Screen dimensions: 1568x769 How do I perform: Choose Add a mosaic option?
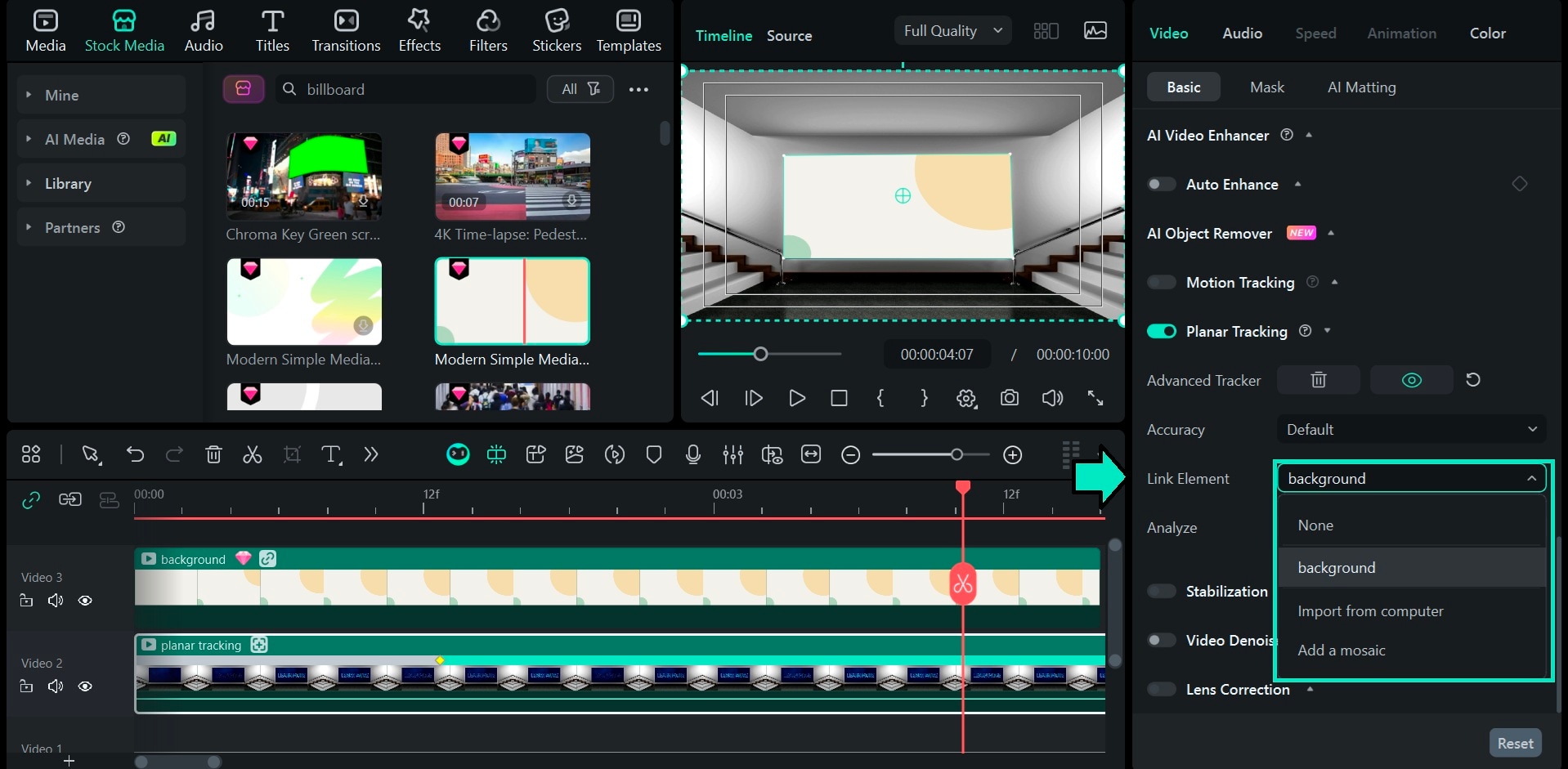click(x=1412, y=651)
